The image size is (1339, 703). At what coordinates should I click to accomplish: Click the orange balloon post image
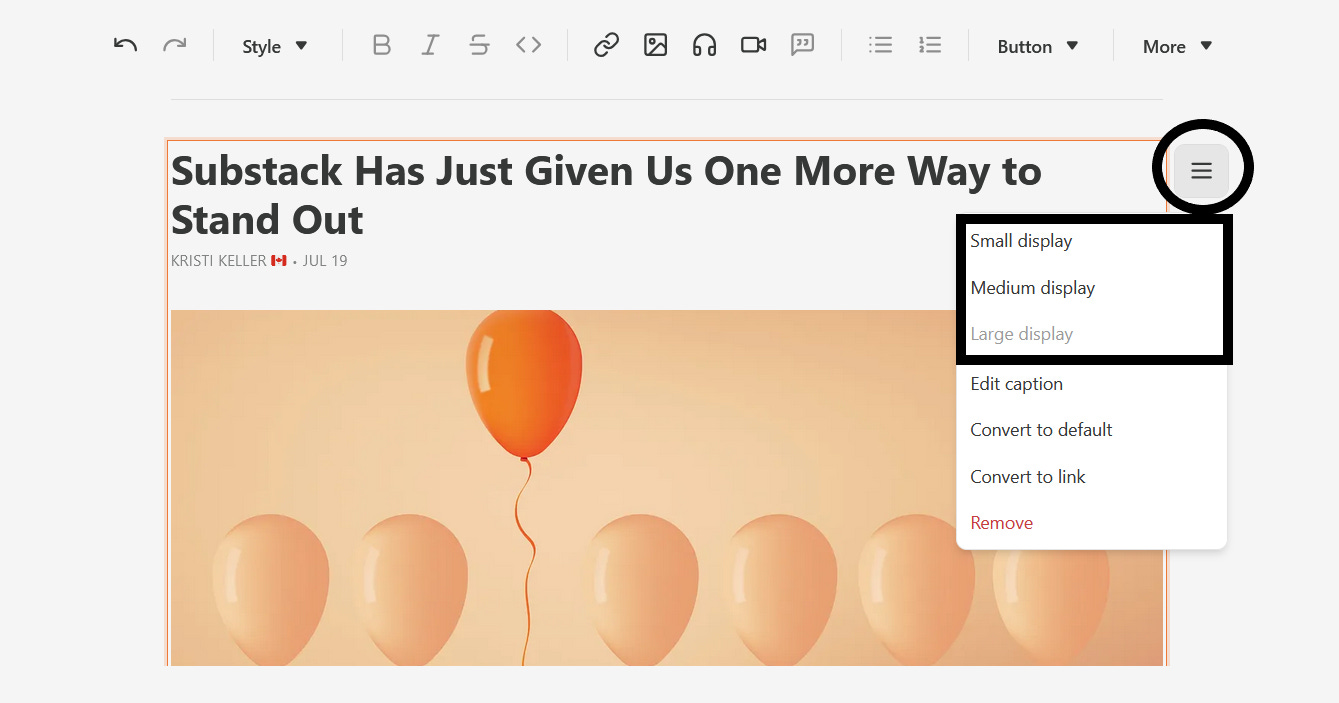tap(667, 487)
